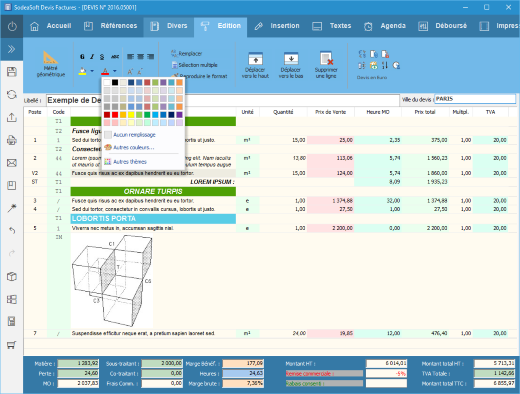Click the fill color bucket icon

click(x=82, y=71)
